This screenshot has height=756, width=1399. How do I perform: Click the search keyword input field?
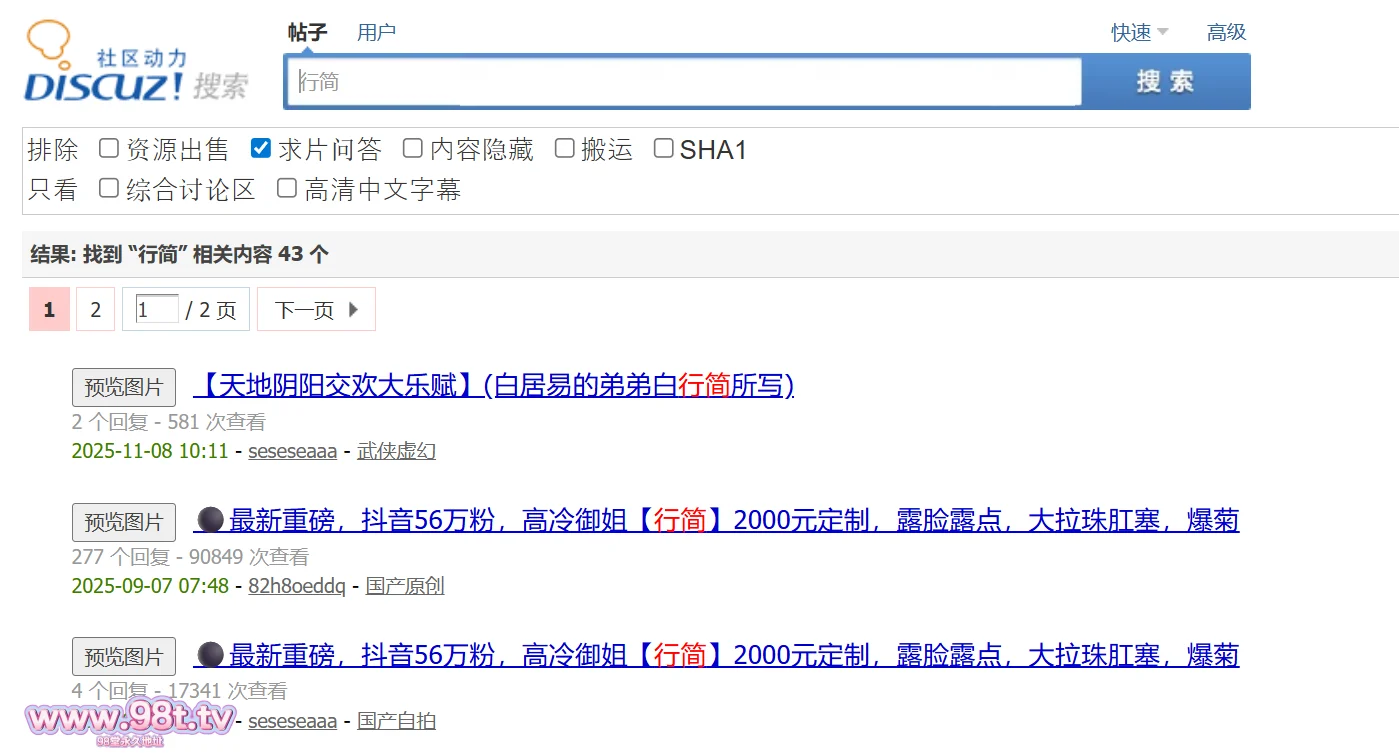[x=682, y=82]
